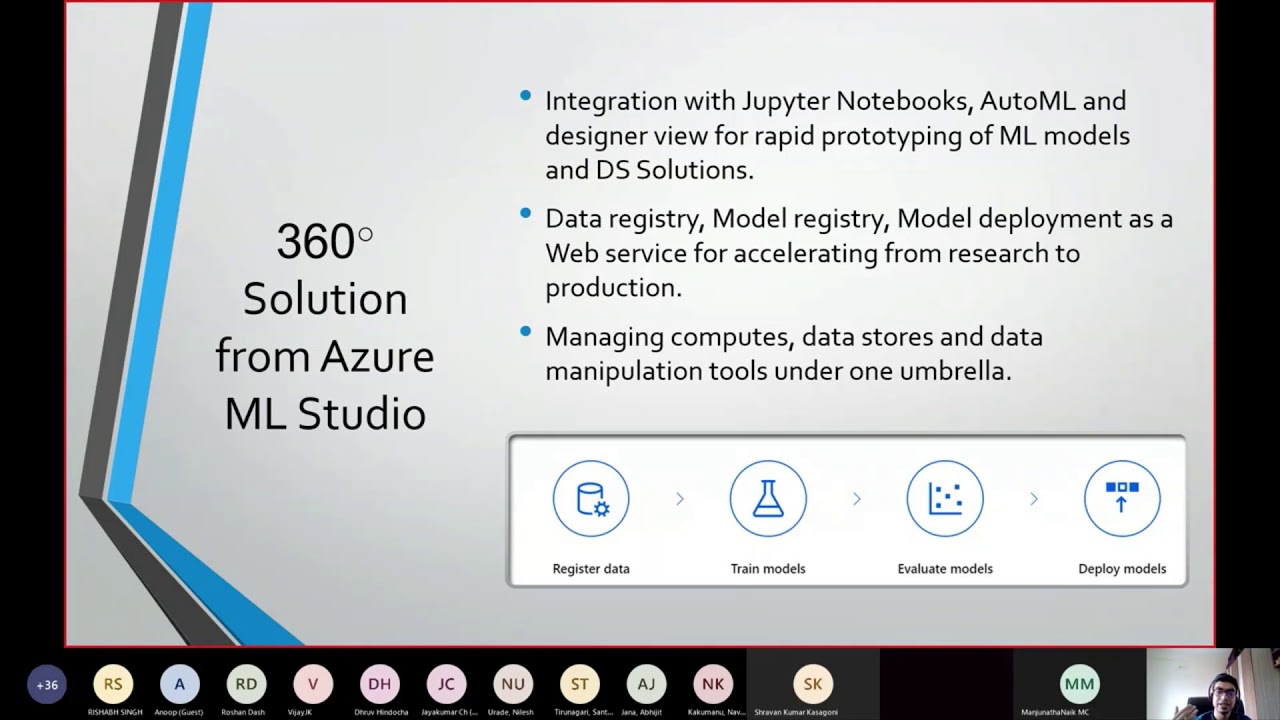Click the bullet about Jupyter Notebooks integration
Viewport: 1280px width, 720px height.
click(x=837, y=135)
